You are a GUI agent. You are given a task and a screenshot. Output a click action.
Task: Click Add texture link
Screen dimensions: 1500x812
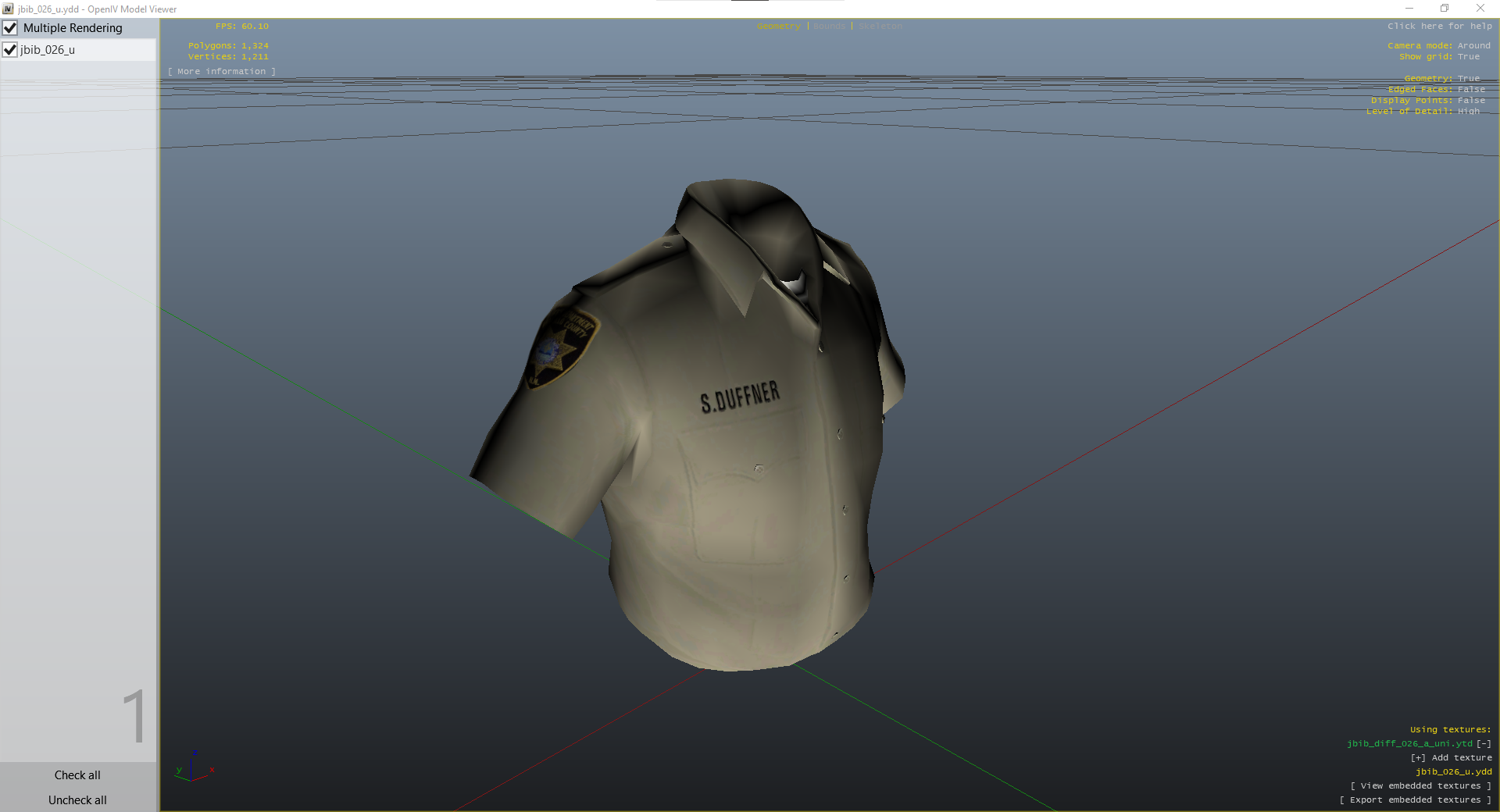1451,757
